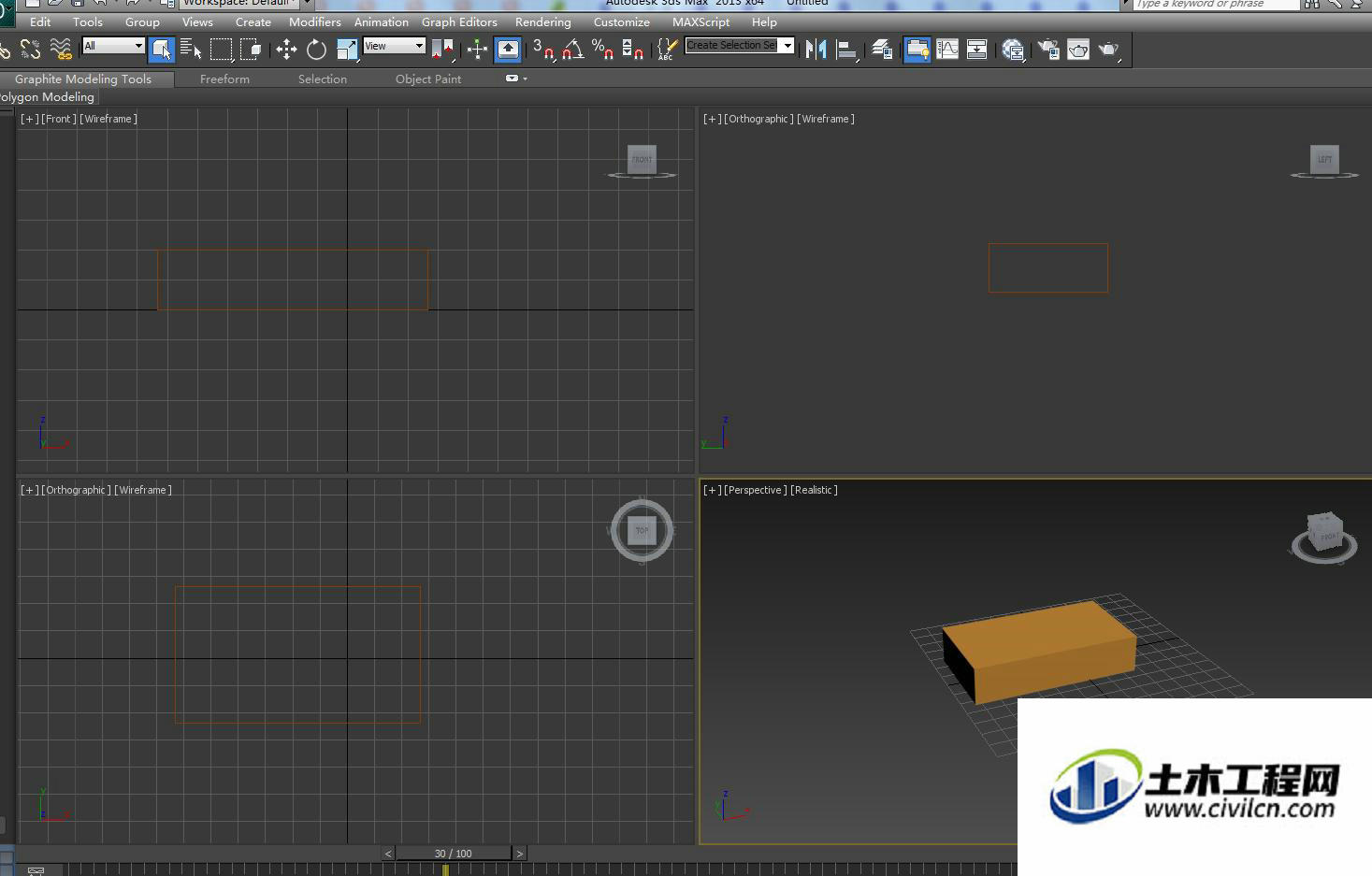Viewport: 1372px width, 876px height.
Task: Expand the Polygon Modeling panel
Action: click(49, 97)
